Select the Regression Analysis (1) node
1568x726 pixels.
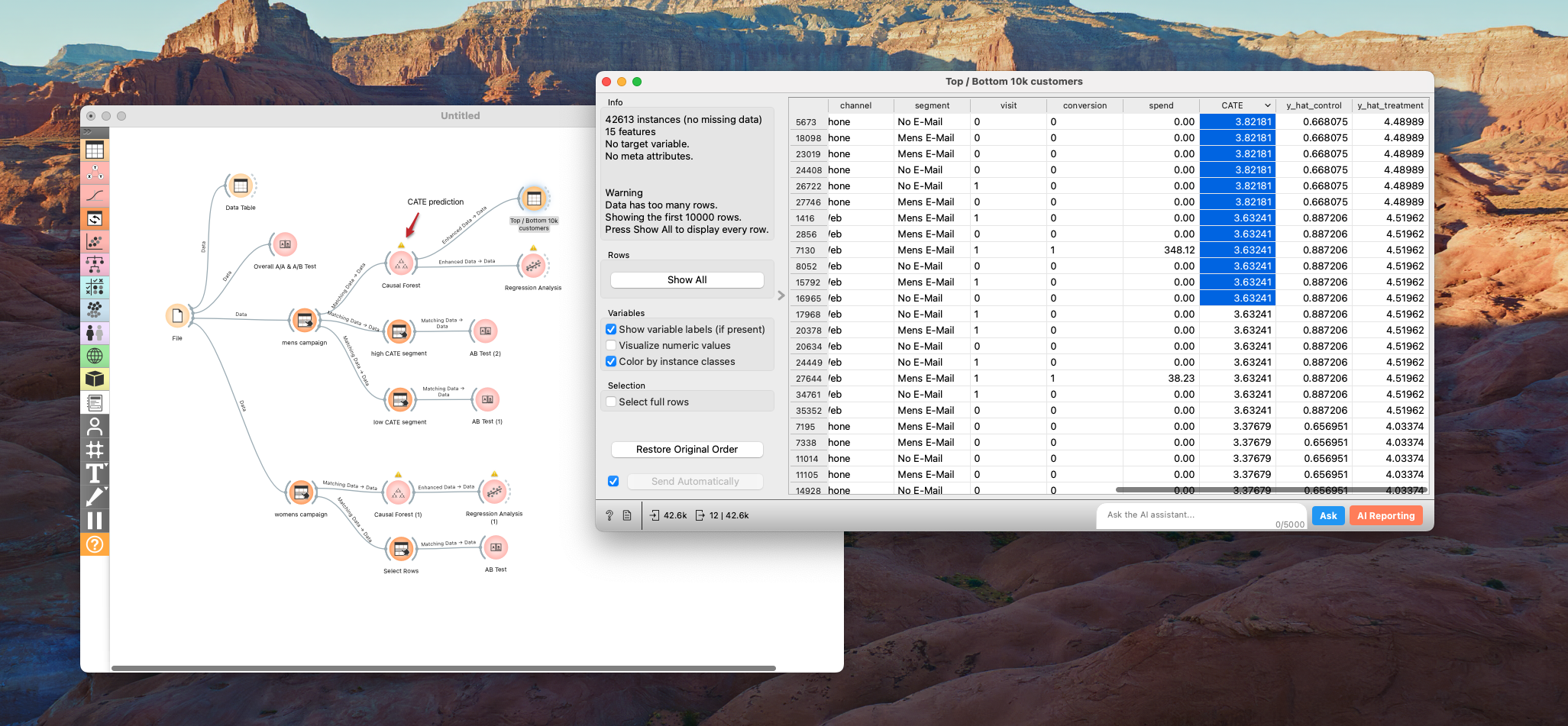(x=494, y=492)
